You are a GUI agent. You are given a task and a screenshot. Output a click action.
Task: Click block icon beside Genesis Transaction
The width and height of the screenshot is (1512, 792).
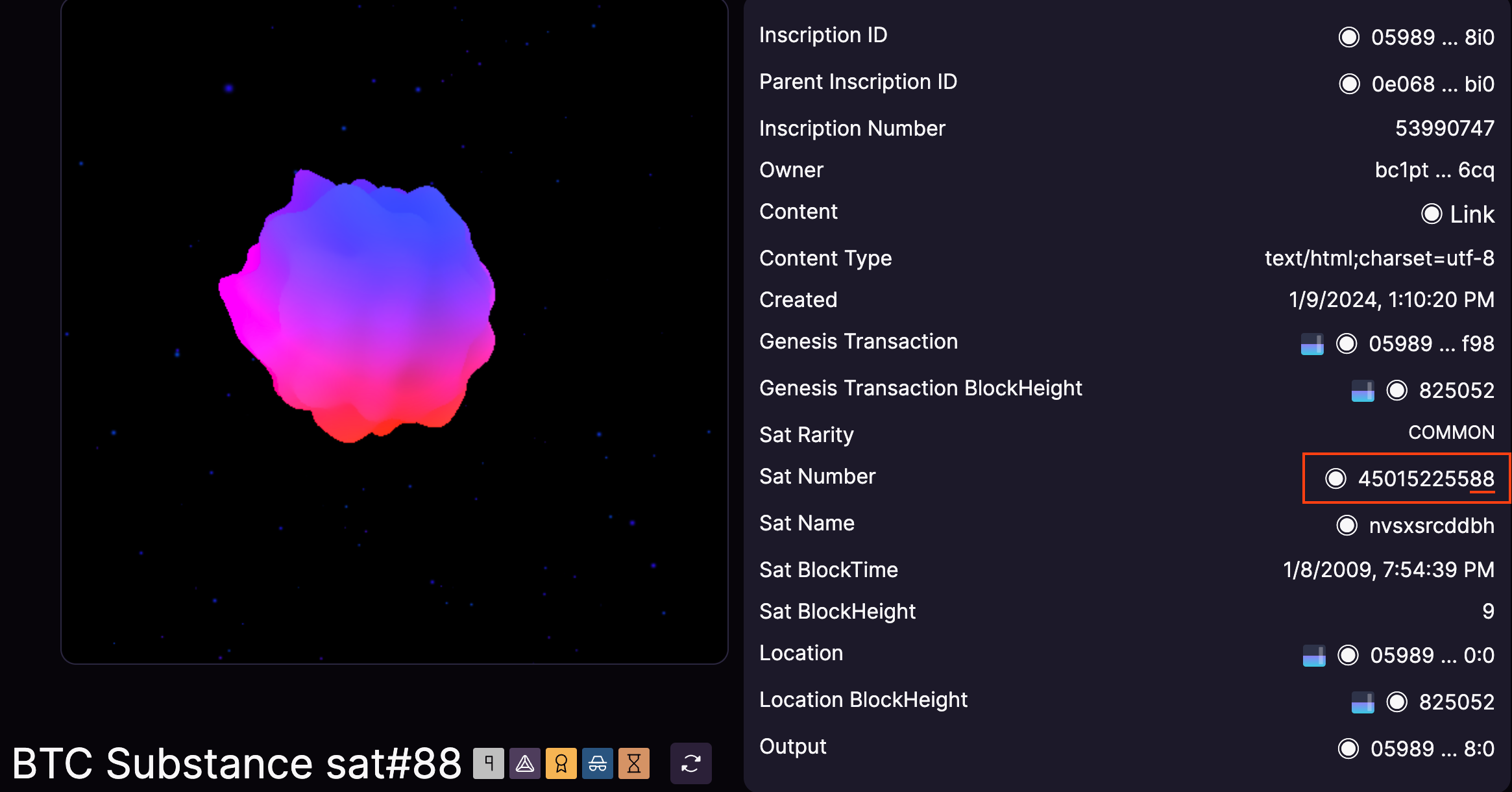1312,344
